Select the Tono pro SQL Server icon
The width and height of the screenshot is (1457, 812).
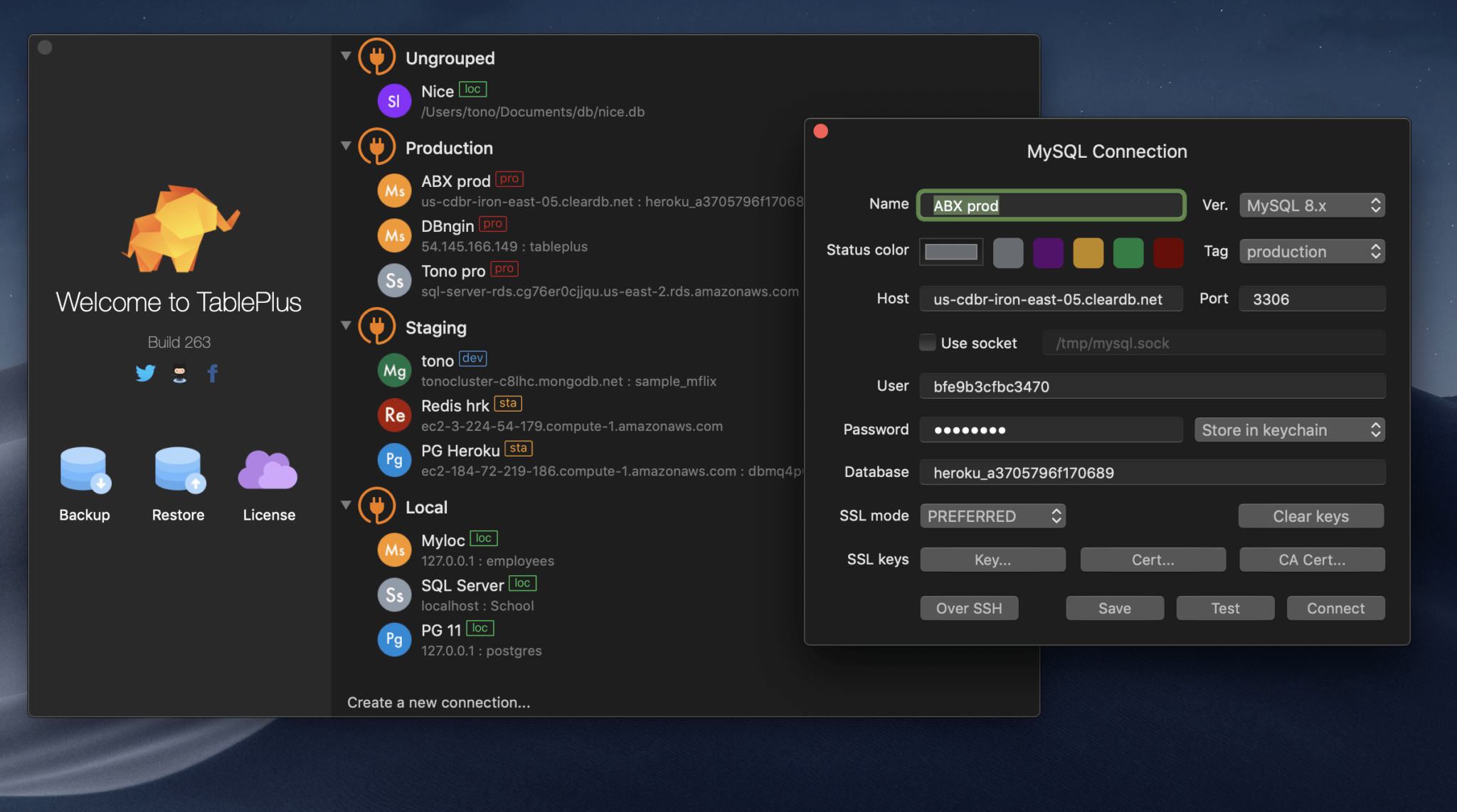(x=394, y=280)
